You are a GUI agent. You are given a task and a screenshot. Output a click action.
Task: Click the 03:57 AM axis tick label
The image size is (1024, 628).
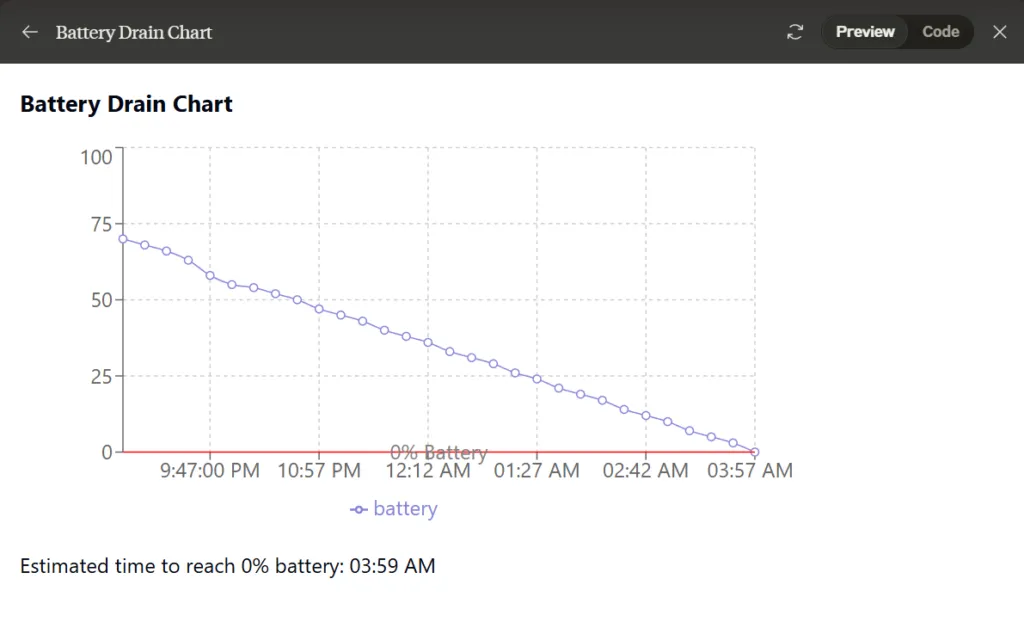coord(750,471)
